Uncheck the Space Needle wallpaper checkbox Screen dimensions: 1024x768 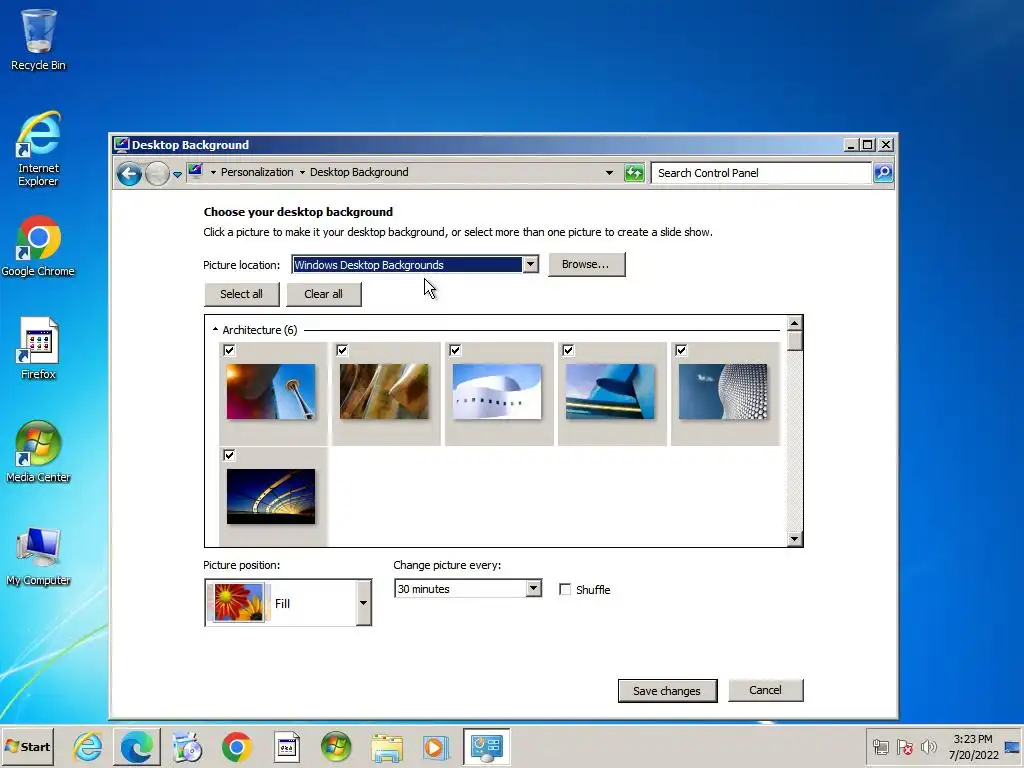[x=229, y=351]
